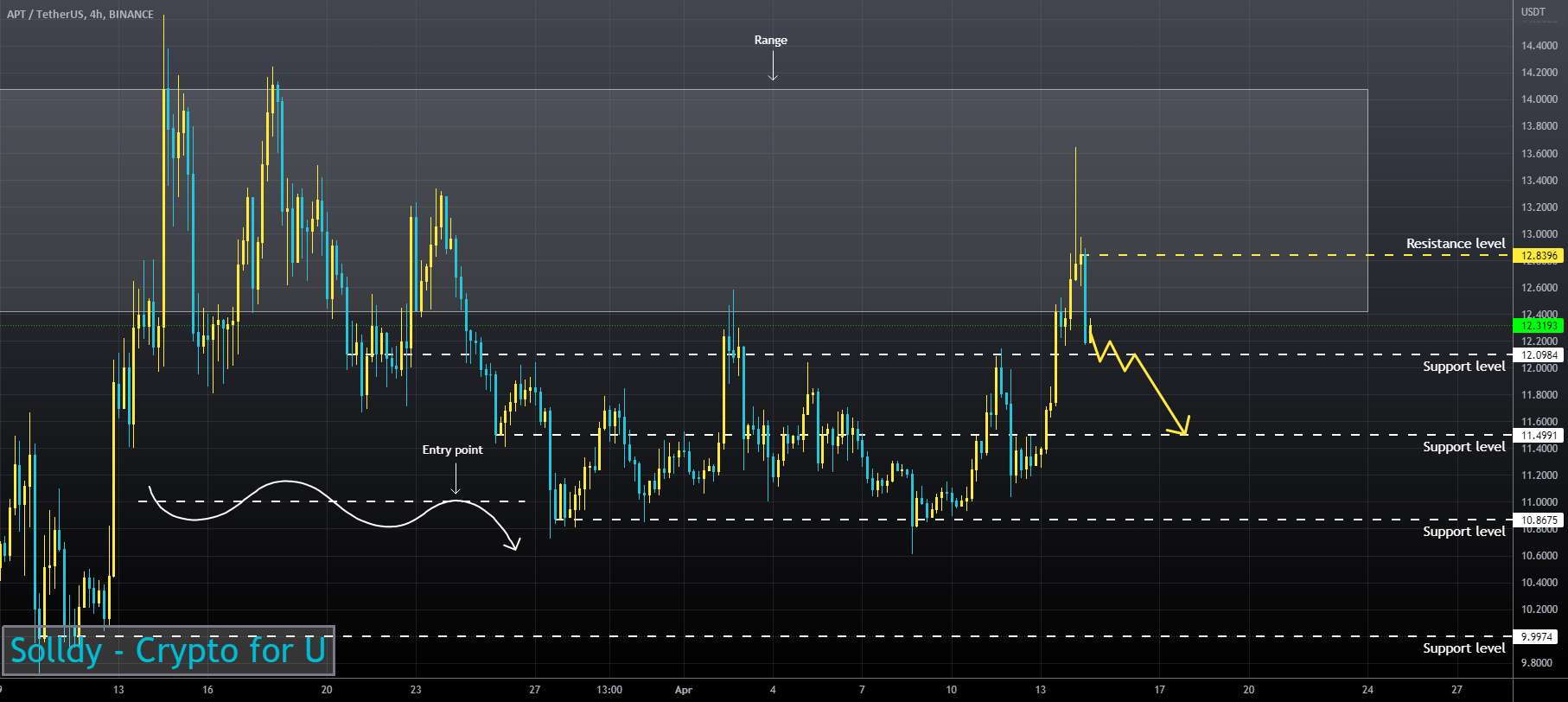This screenshot has height=702, width=1568.
Task: Click the 24 date label on time axis
Action: 1367,690
